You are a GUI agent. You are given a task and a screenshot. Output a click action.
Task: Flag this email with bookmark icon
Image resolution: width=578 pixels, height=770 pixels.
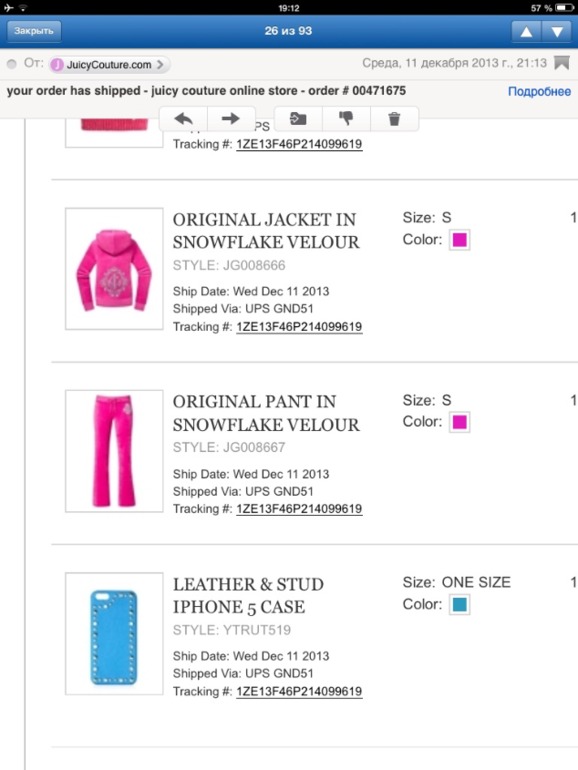(x=562, y=63)
